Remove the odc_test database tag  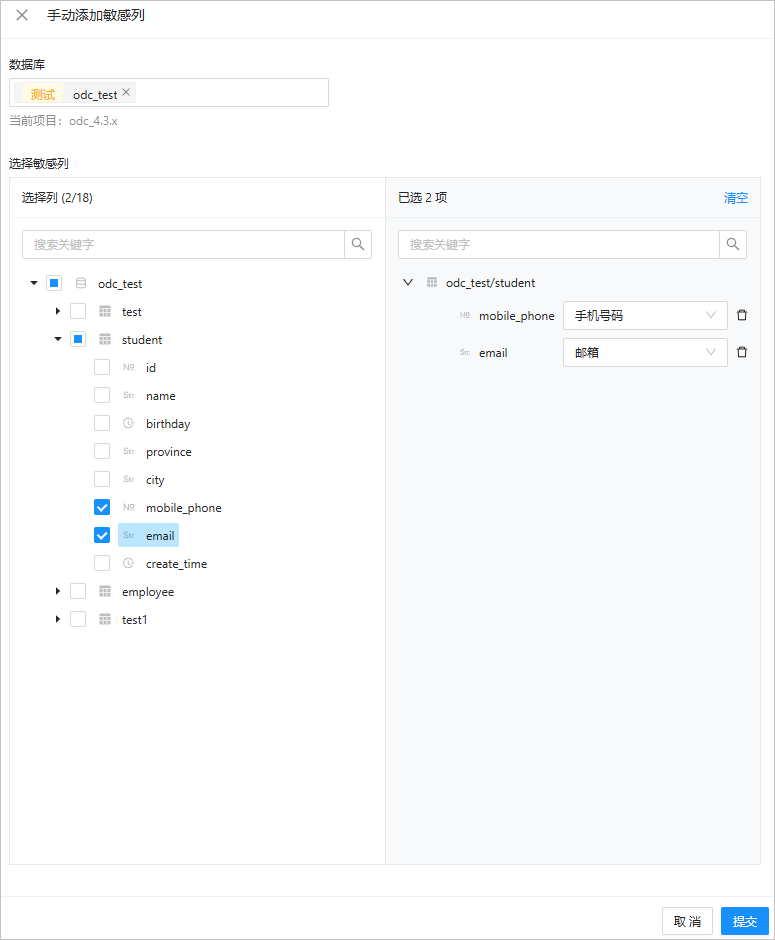tap(126, 92)
